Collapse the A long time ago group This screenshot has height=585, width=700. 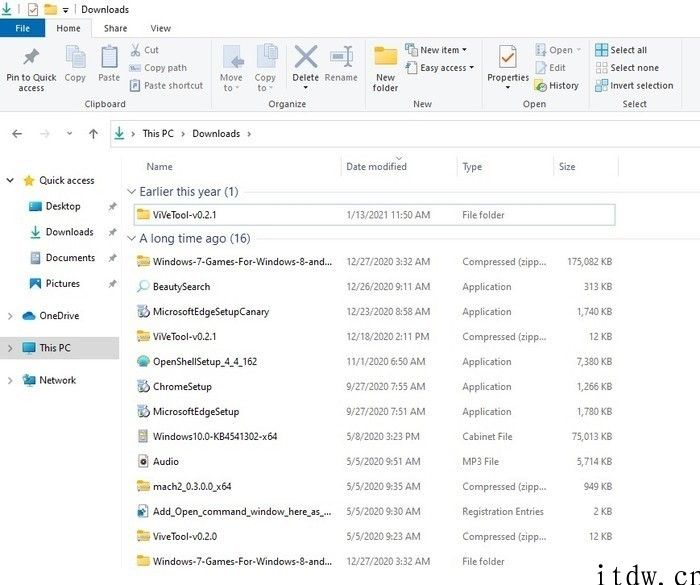131,238
